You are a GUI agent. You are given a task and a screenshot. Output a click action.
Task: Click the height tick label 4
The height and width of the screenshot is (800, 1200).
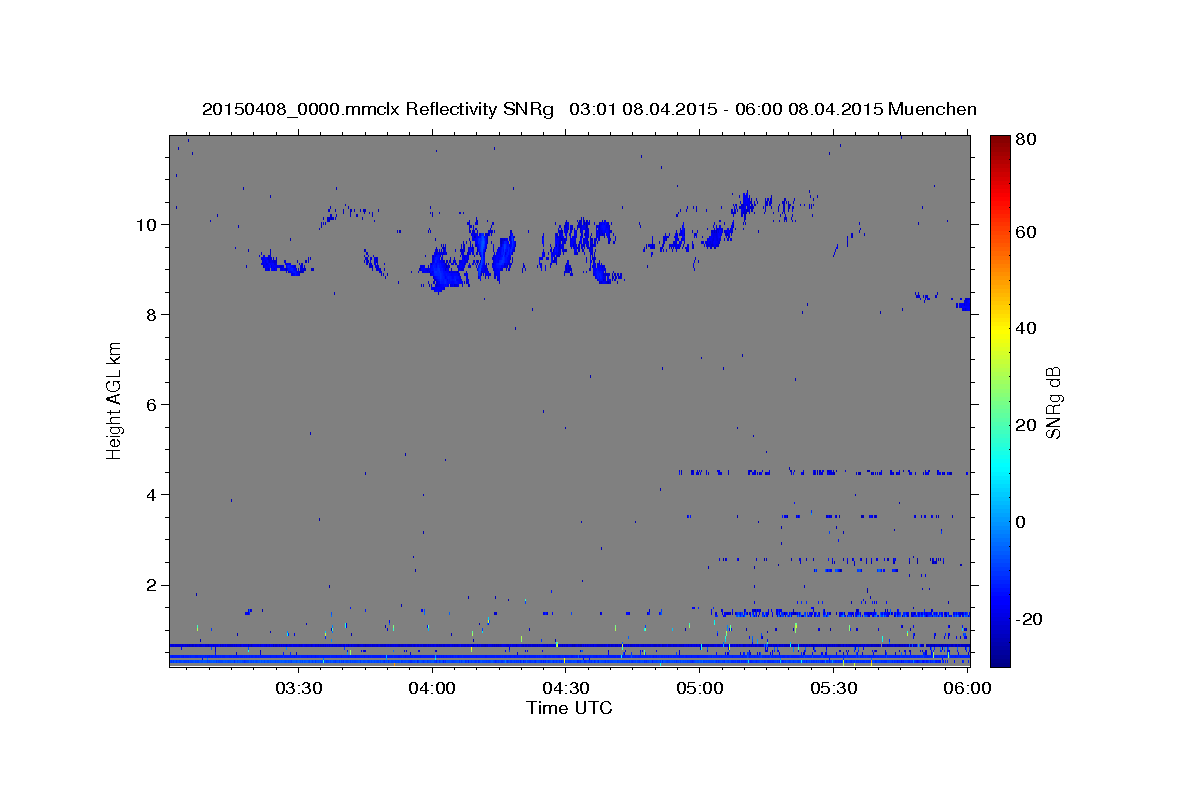pyautogui.click(x=151, y=495)
